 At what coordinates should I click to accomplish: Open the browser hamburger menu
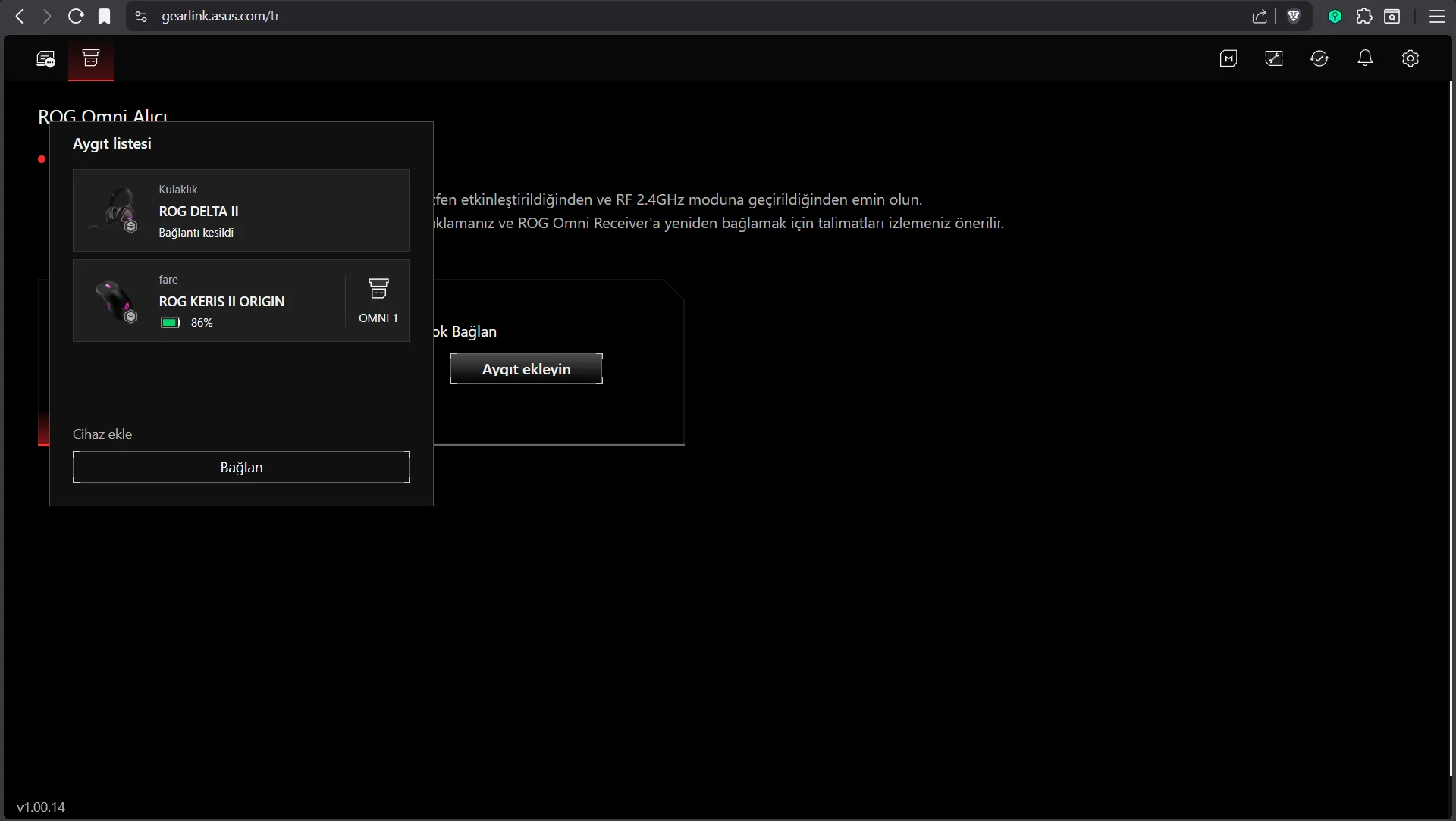click(x=1437, y=16)
